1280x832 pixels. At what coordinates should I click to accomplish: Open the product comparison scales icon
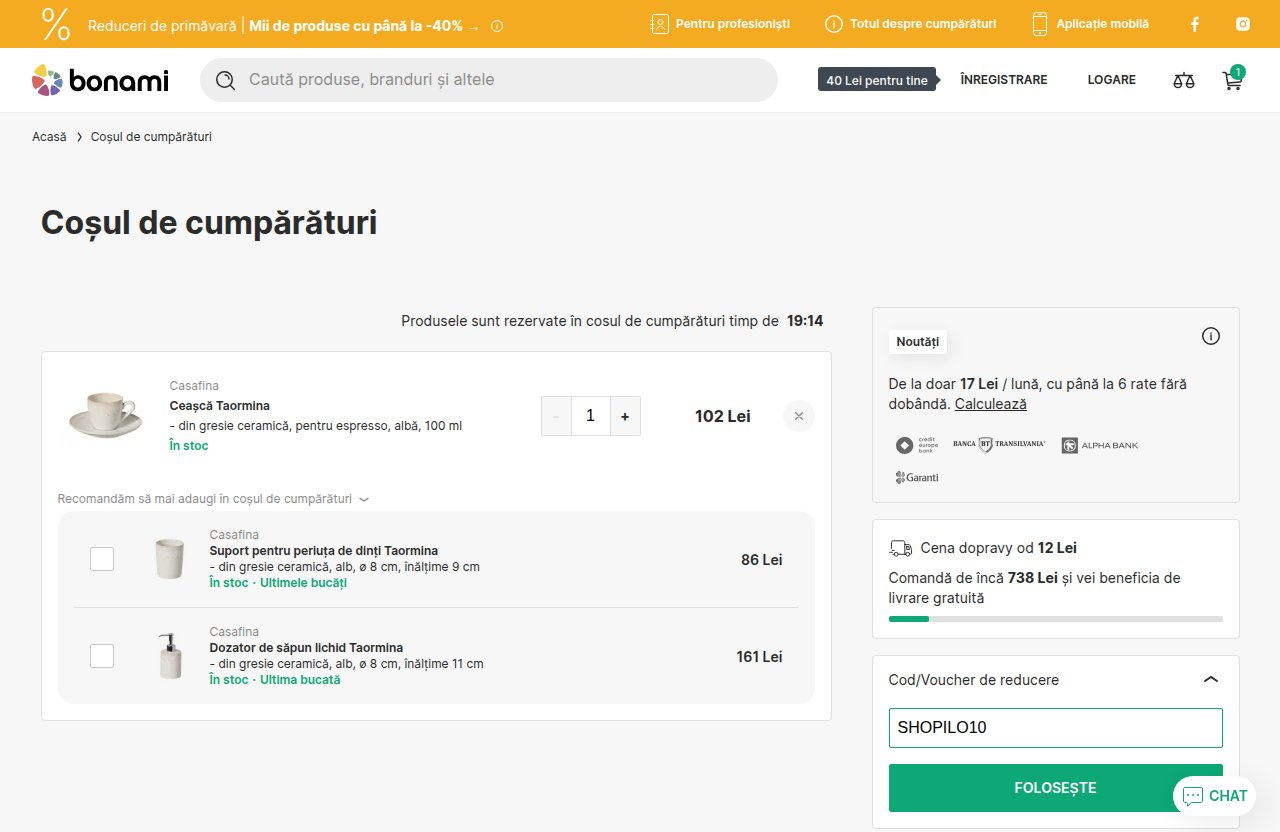[1184, 80]
